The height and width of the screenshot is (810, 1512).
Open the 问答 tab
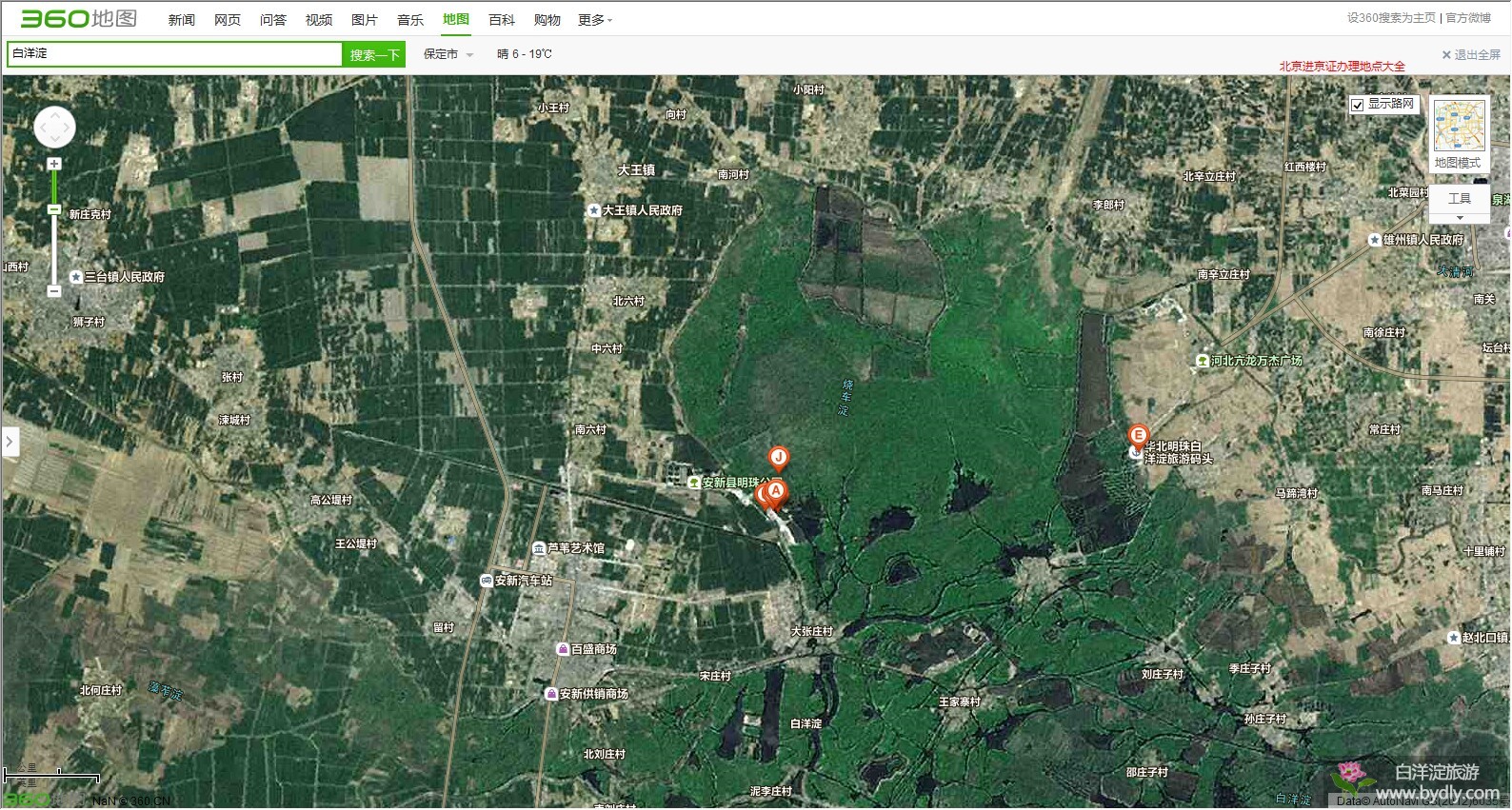point(273,20)
